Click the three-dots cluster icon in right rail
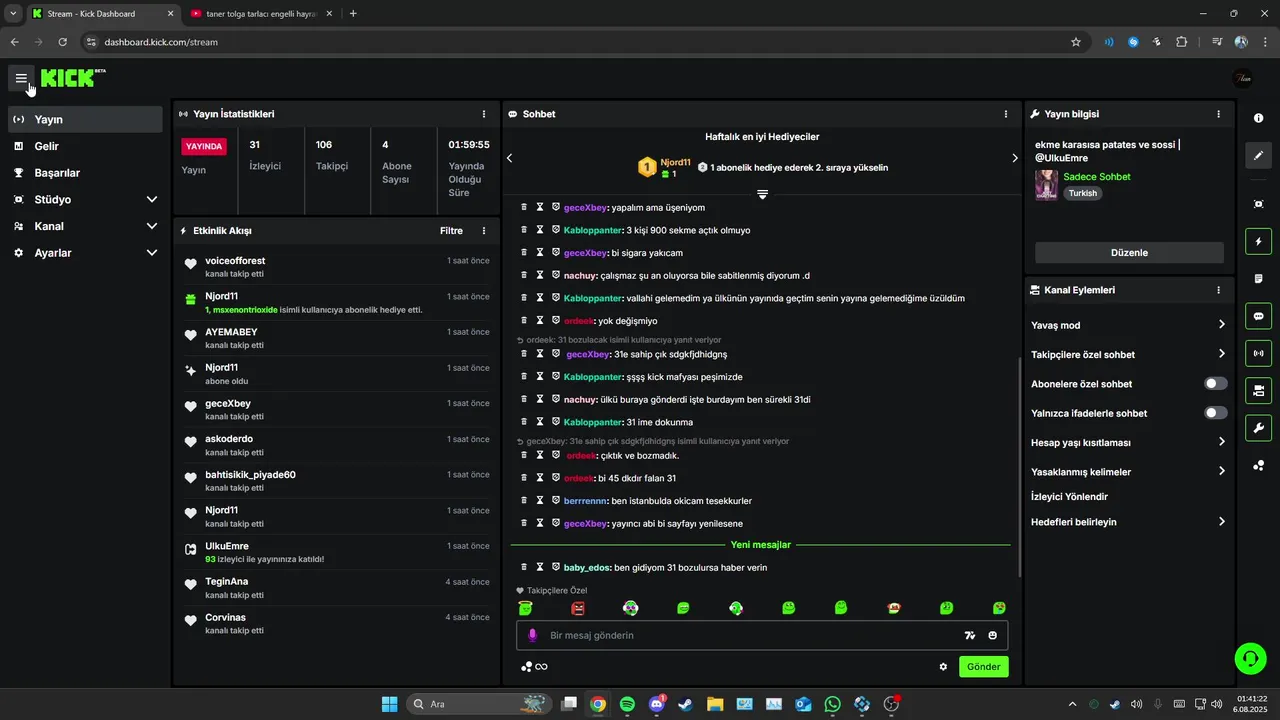This screenshot has width=1280, height=720. tap(1258, 465)
